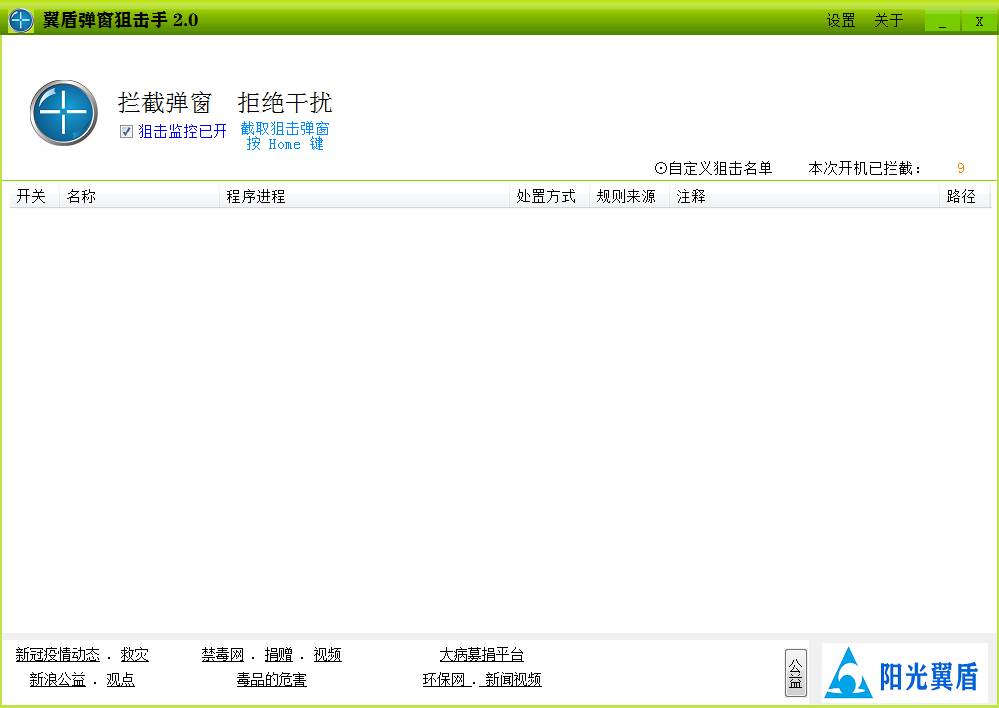Close the window with the x button

(979, 21)
